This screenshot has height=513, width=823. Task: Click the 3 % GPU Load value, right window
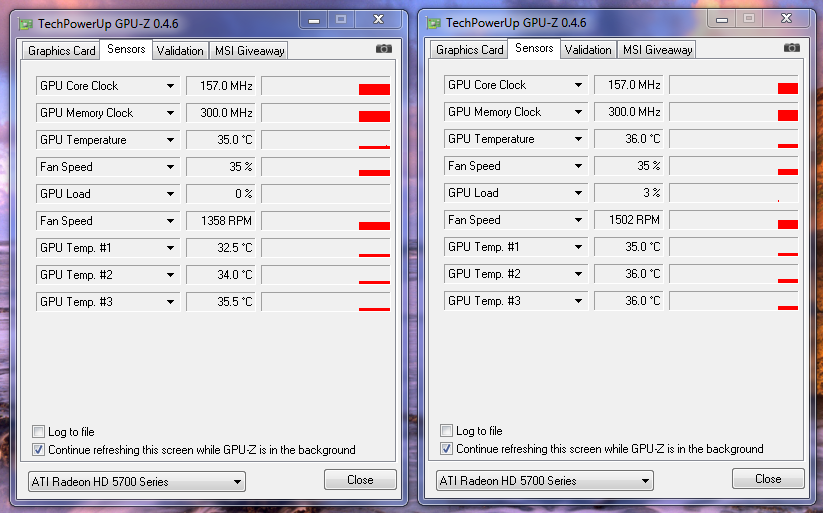point(629,193)
